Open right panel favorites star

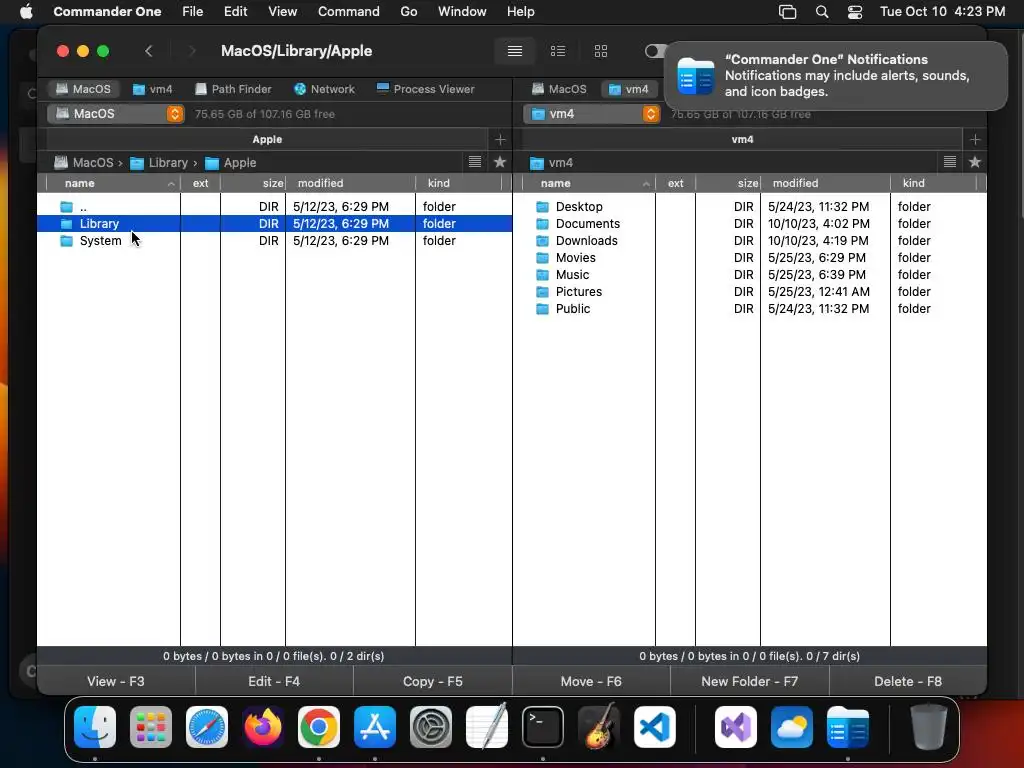click(974, 162)
